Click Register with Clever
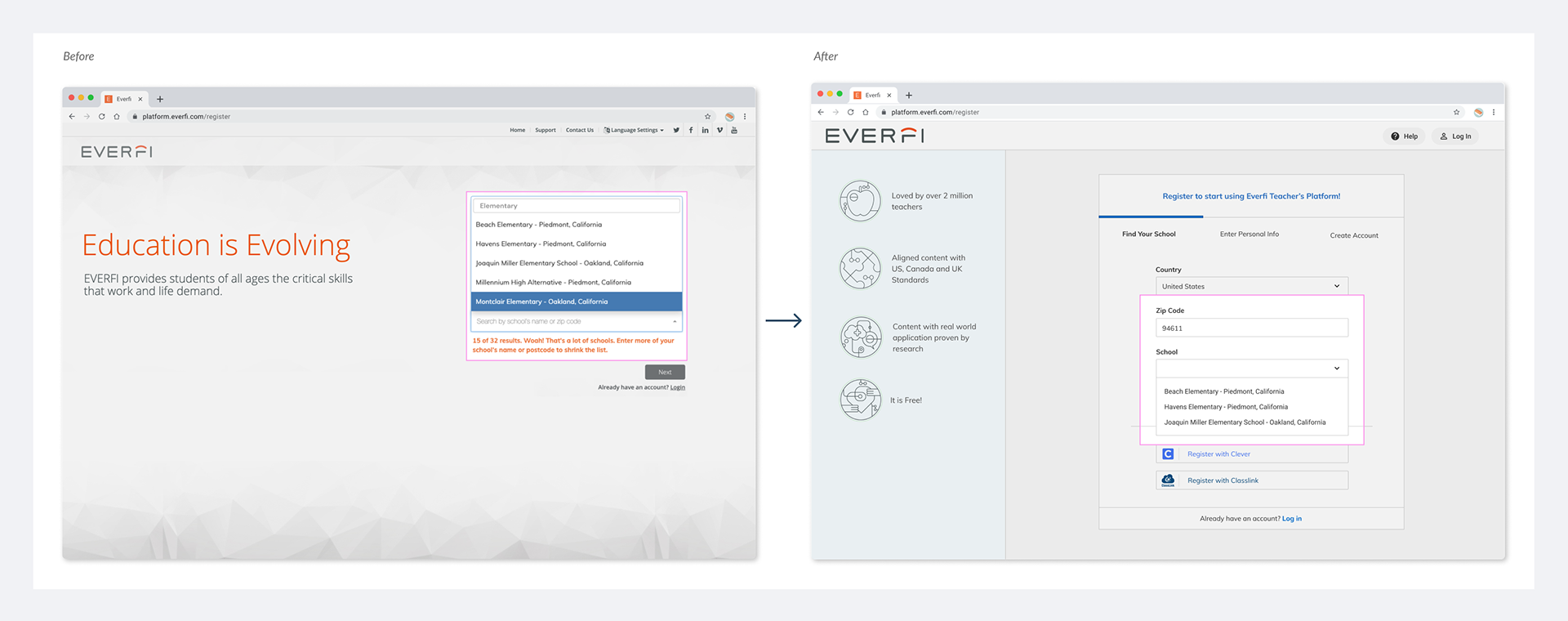 1251,454
